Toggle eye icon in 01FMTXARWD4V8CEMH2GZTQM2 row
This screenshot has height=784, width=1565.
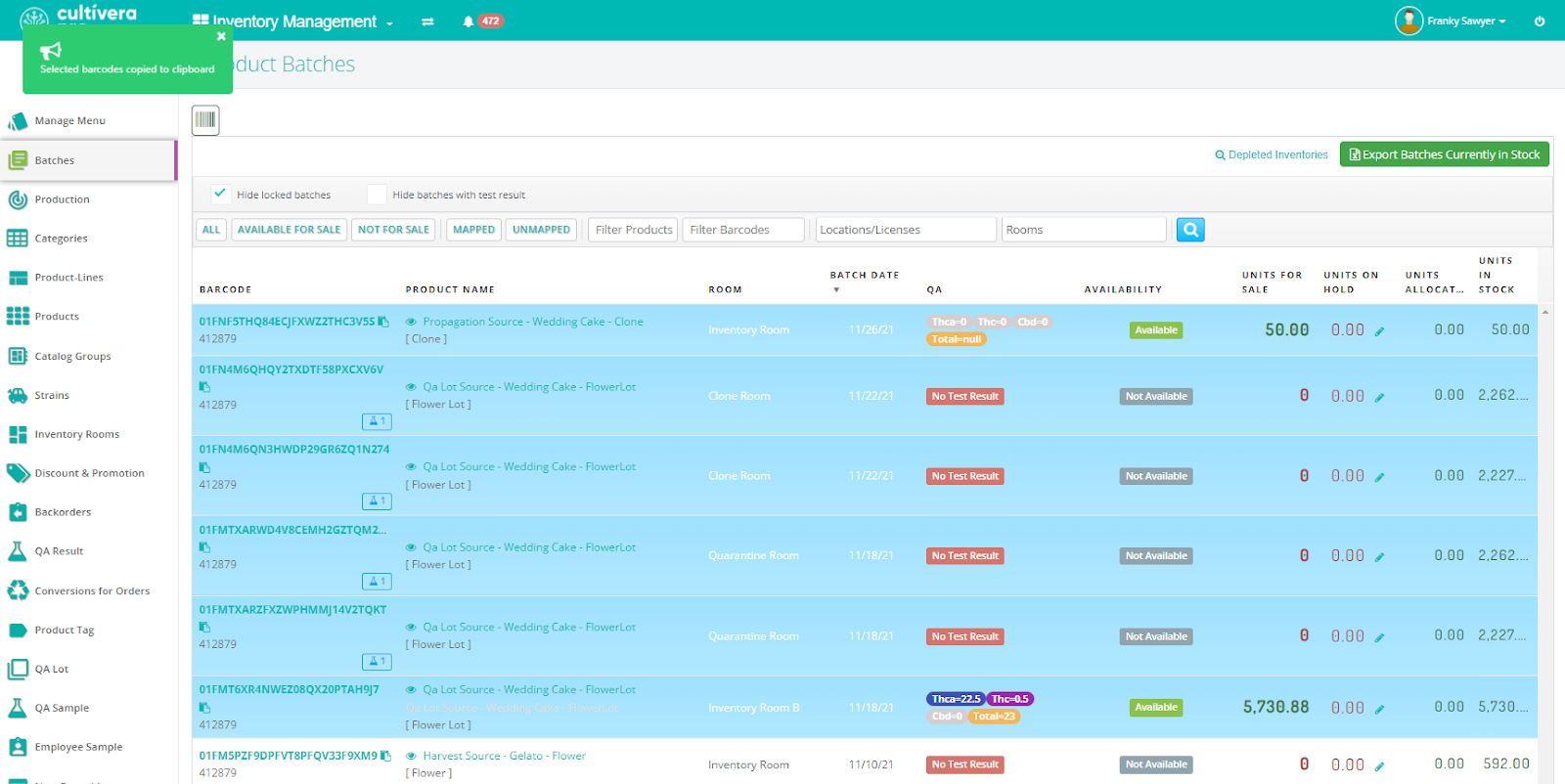click(x=412, y=547)
